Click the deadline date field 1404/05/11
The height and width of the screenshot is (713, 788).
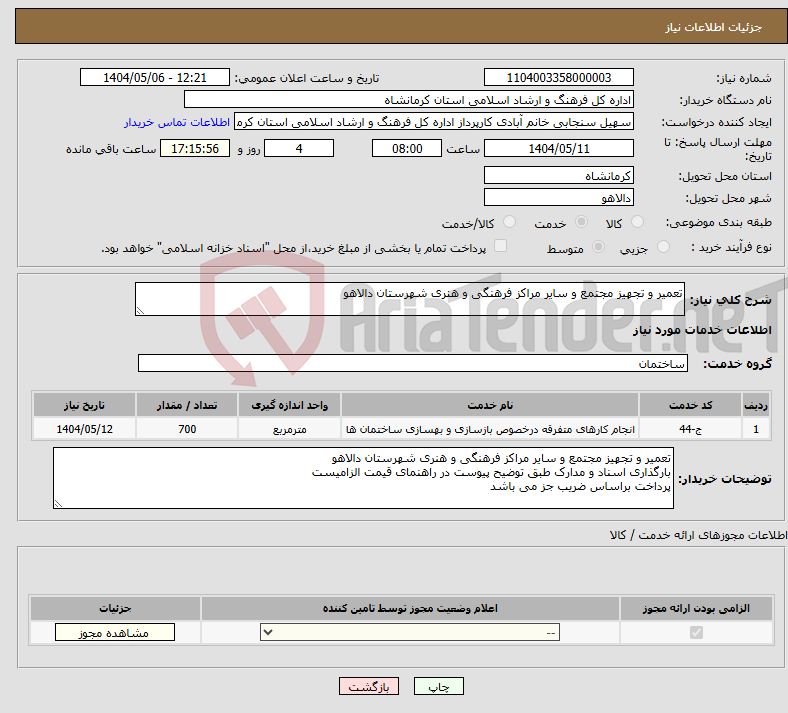(558, 148)
